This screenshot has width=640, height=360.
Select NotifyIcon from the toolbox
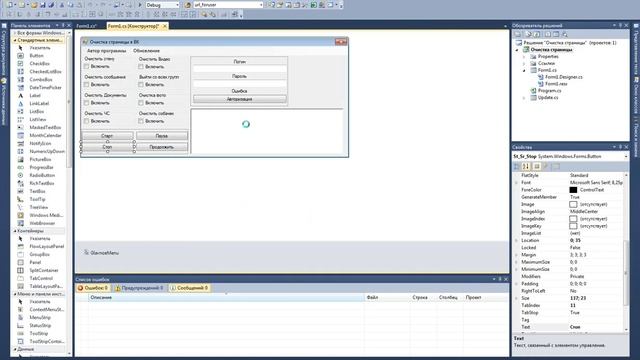pyautogui.click(x=40, y=143)
